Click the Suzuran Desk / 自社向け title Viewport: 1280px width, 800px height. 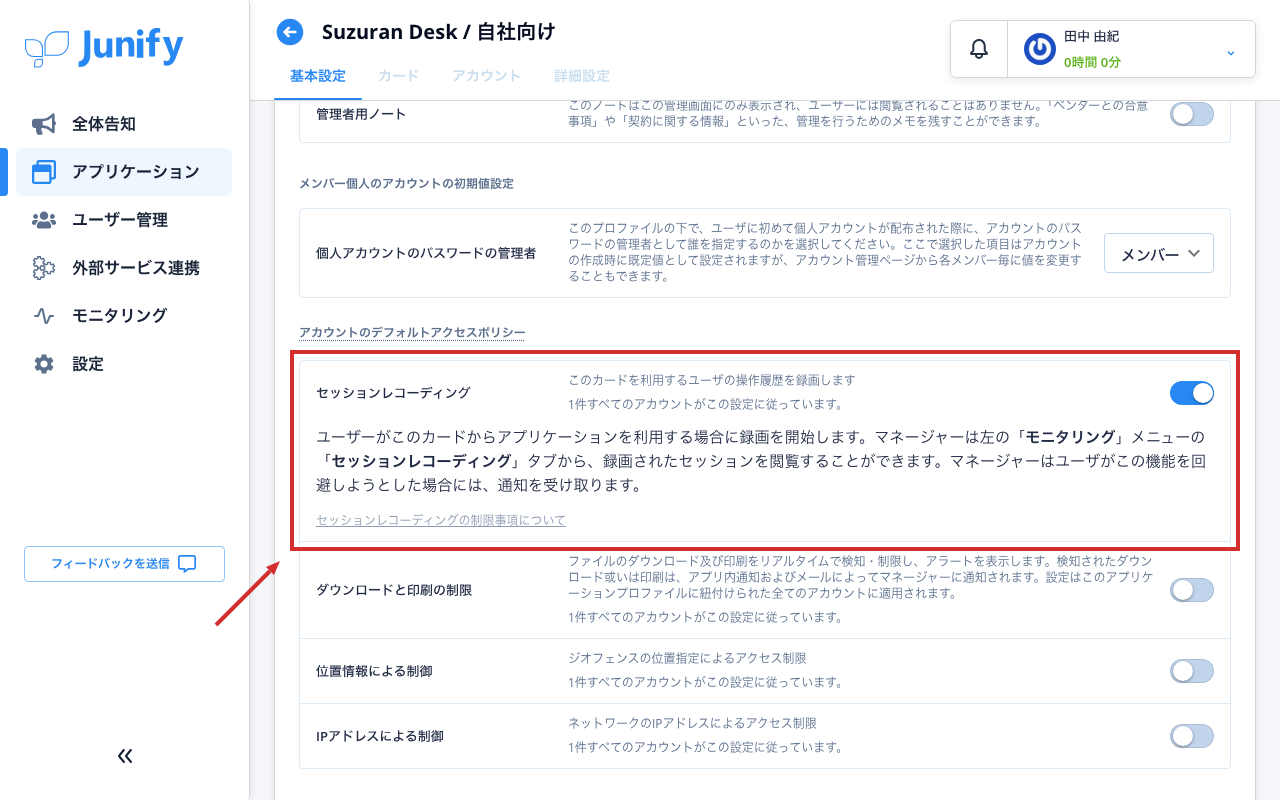438,32
